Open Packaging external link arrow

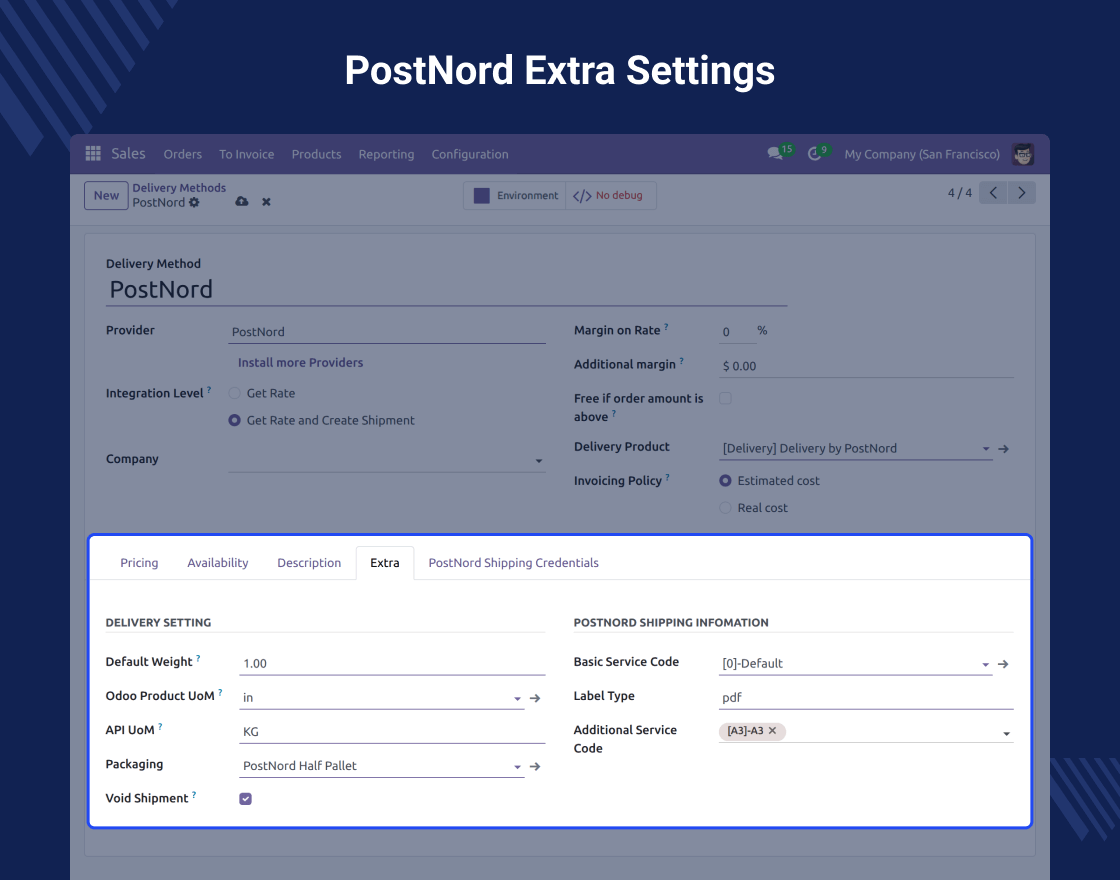pos(535,766)
